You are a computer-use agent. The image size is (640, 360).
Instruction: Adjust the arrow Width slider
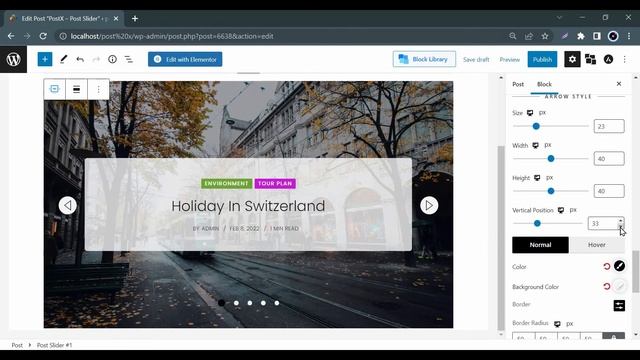point(551,158)
